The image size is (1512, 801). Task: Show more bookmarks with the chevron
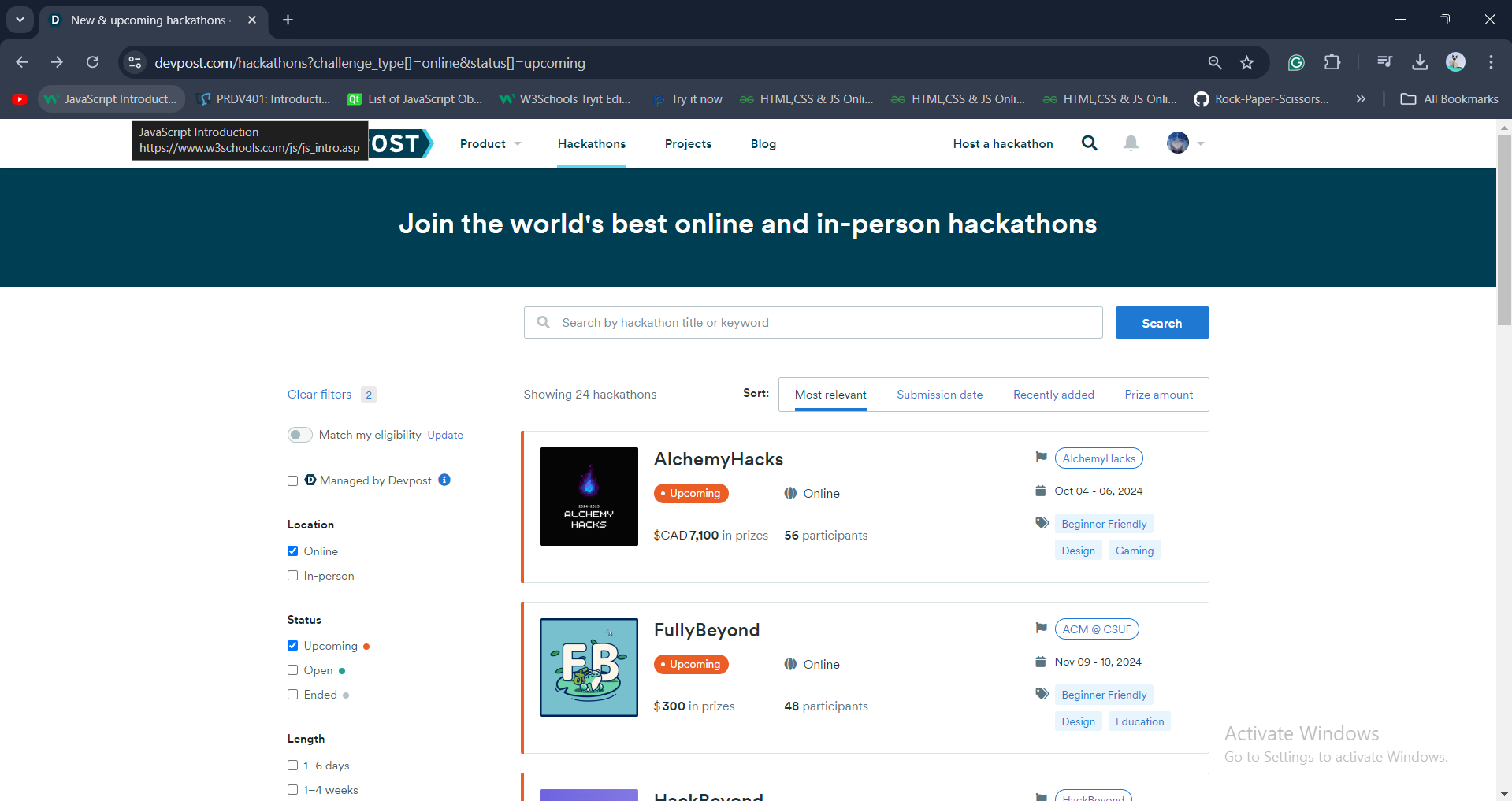[1361, 99]
